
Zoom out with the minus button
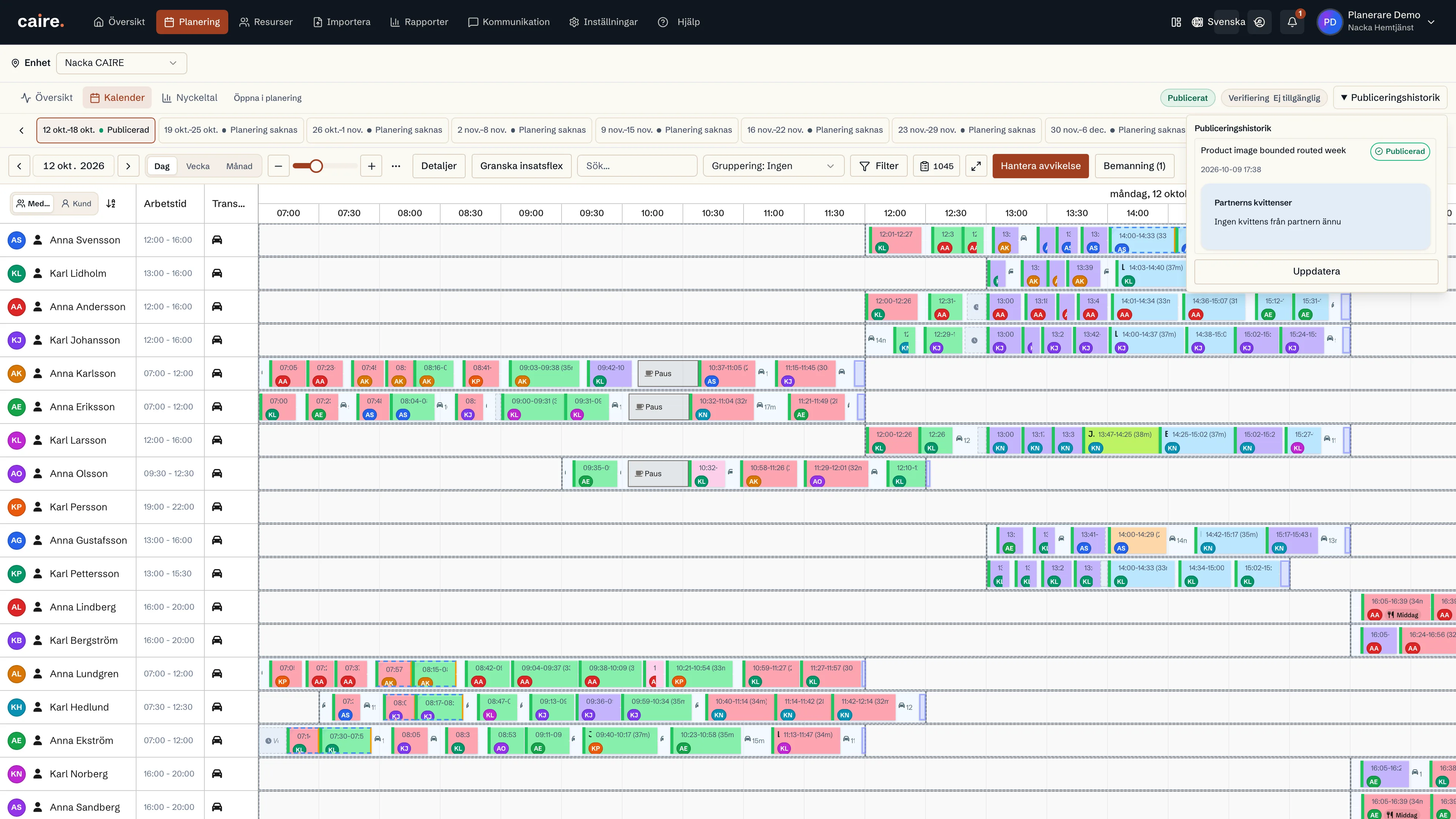click(278, 166)
